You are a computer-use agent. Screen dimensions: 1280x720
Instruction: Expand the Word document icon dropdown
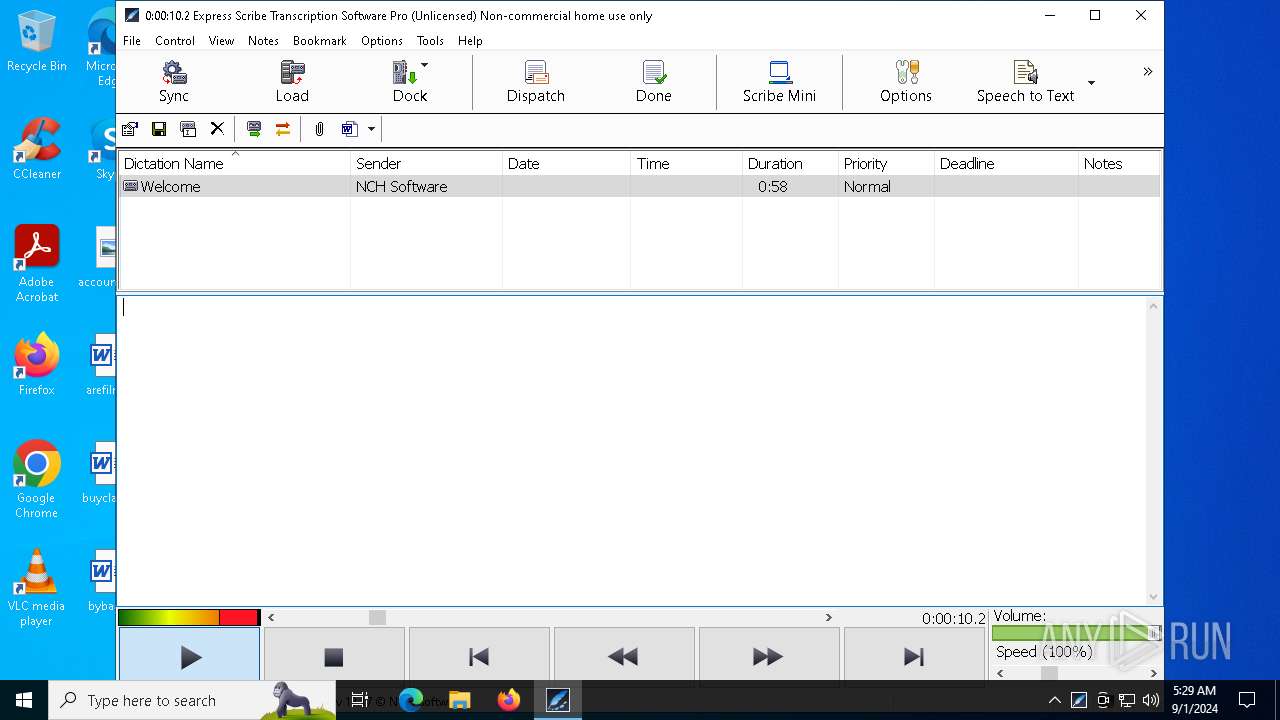pos(371,129)
